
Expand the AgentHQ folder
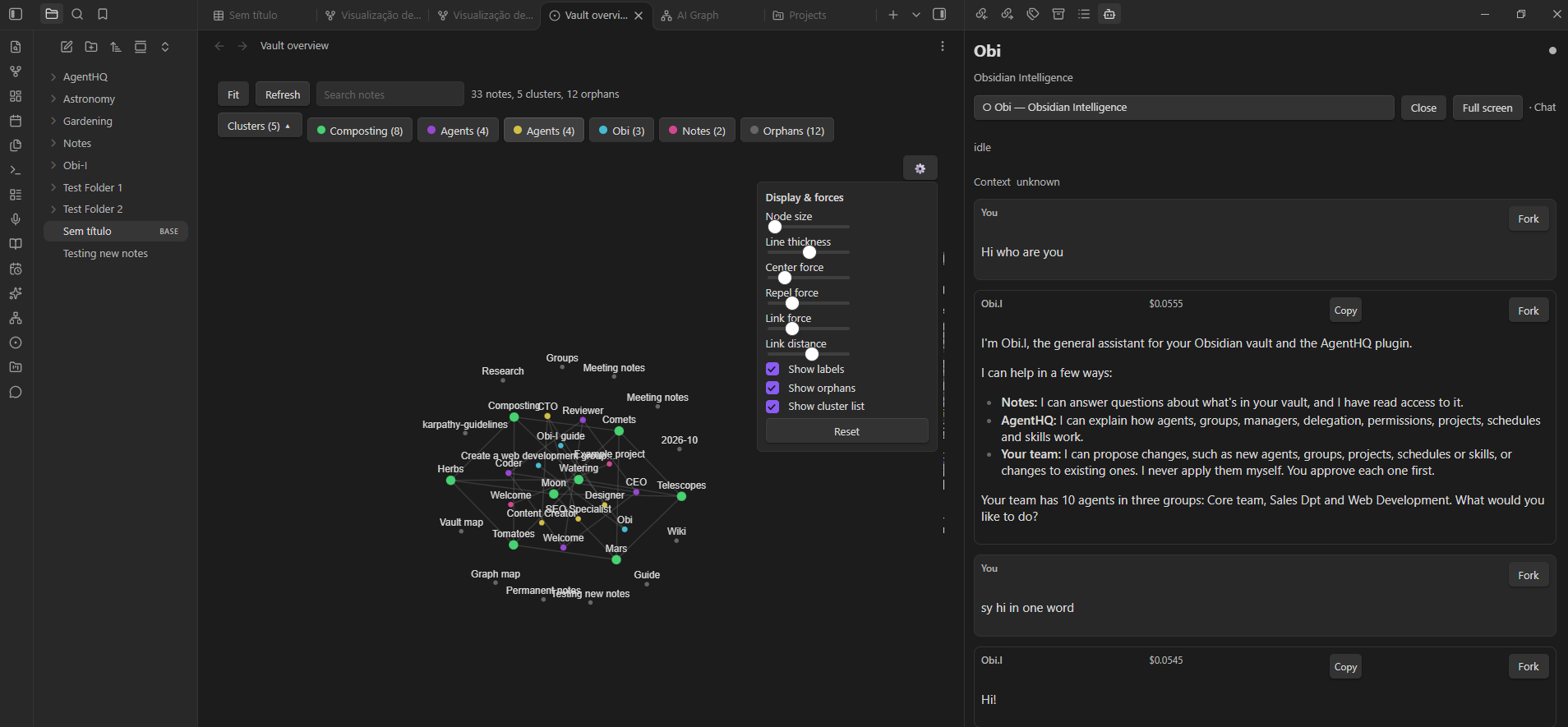85,76
